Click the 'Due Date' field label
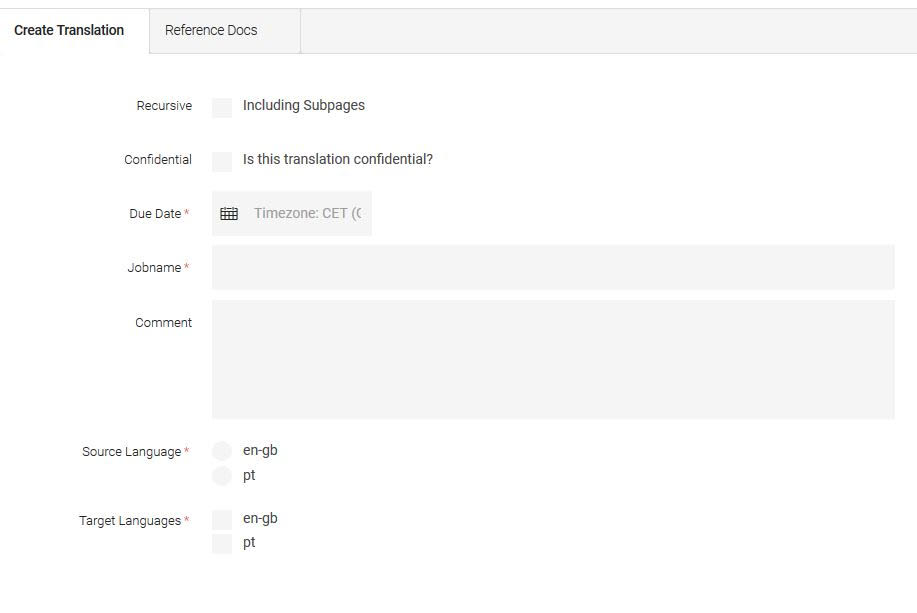The width and height of the screenshot is (917, 613). coord(155,214)
